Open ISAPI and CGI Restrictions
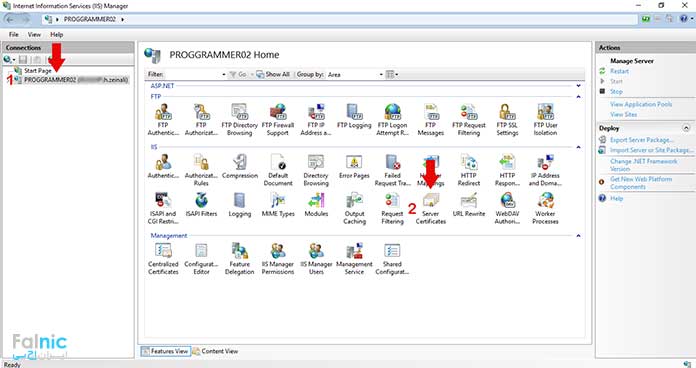696x368 pixels. [x=163, y=208]
